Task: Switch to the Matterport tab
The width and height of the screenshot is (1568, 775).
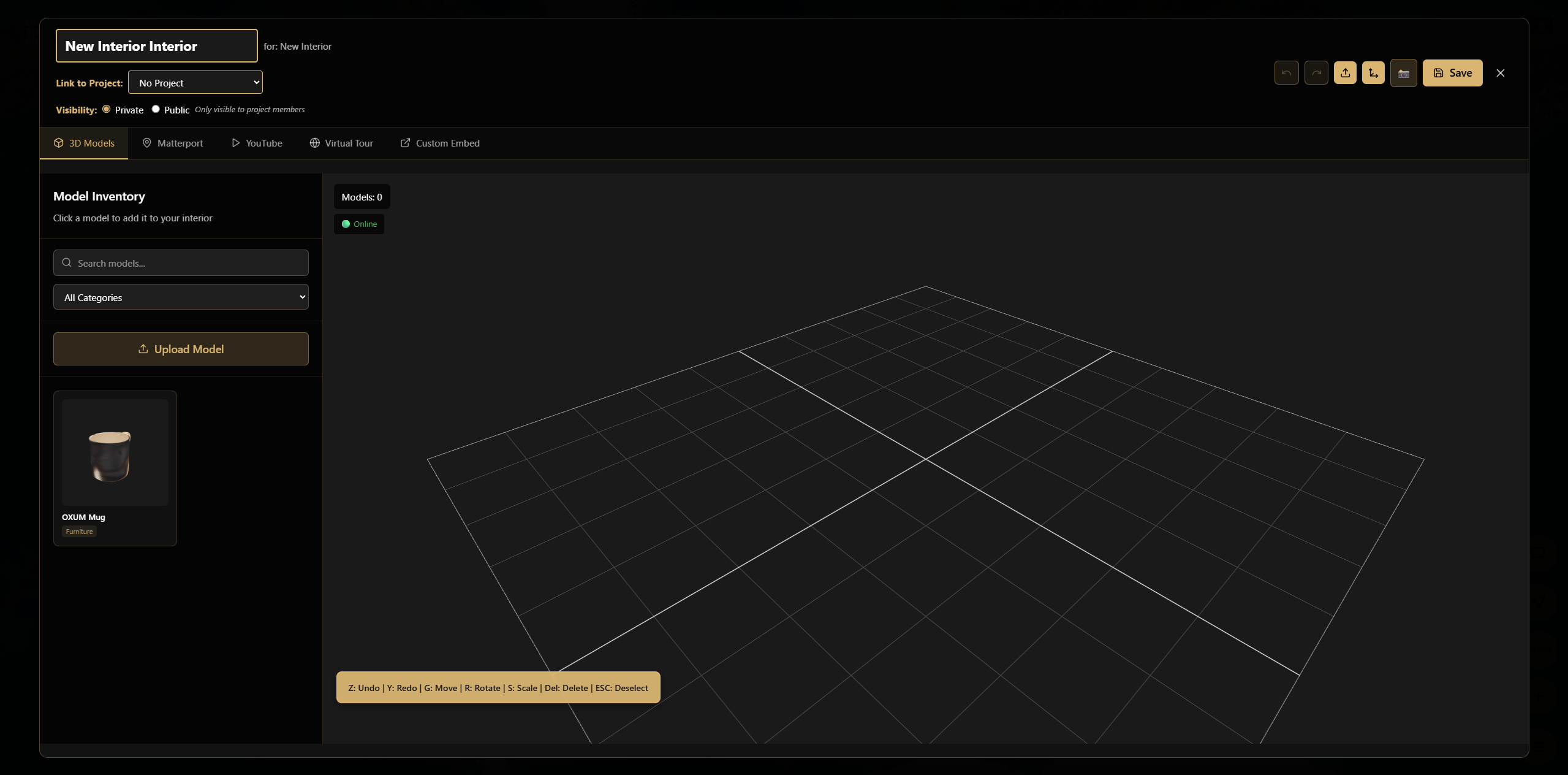Action: (x=173, y=143)
